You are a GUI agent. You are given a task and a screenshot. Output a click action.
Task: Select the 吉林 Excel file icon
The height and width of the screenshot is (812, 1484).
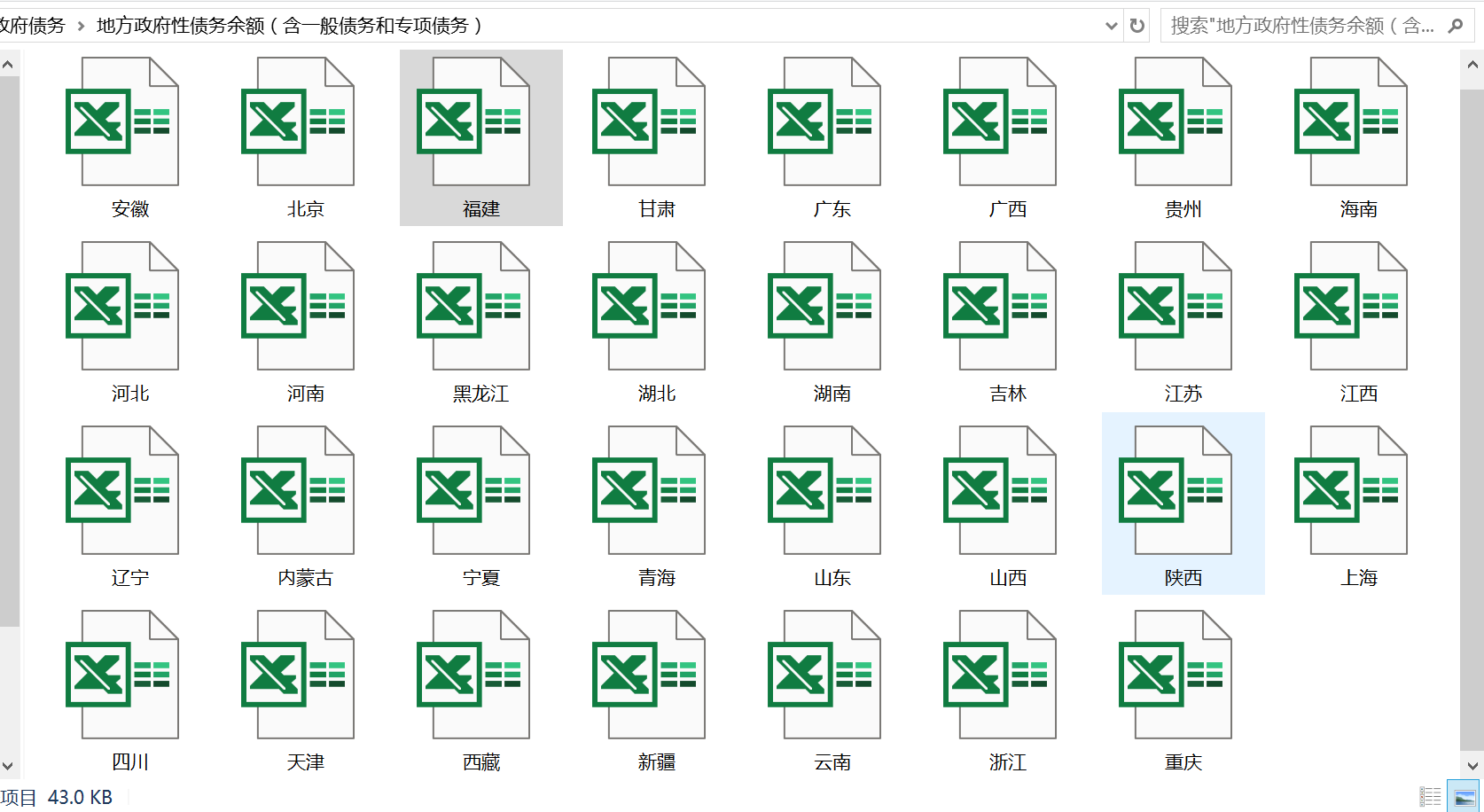point(1000,306)
